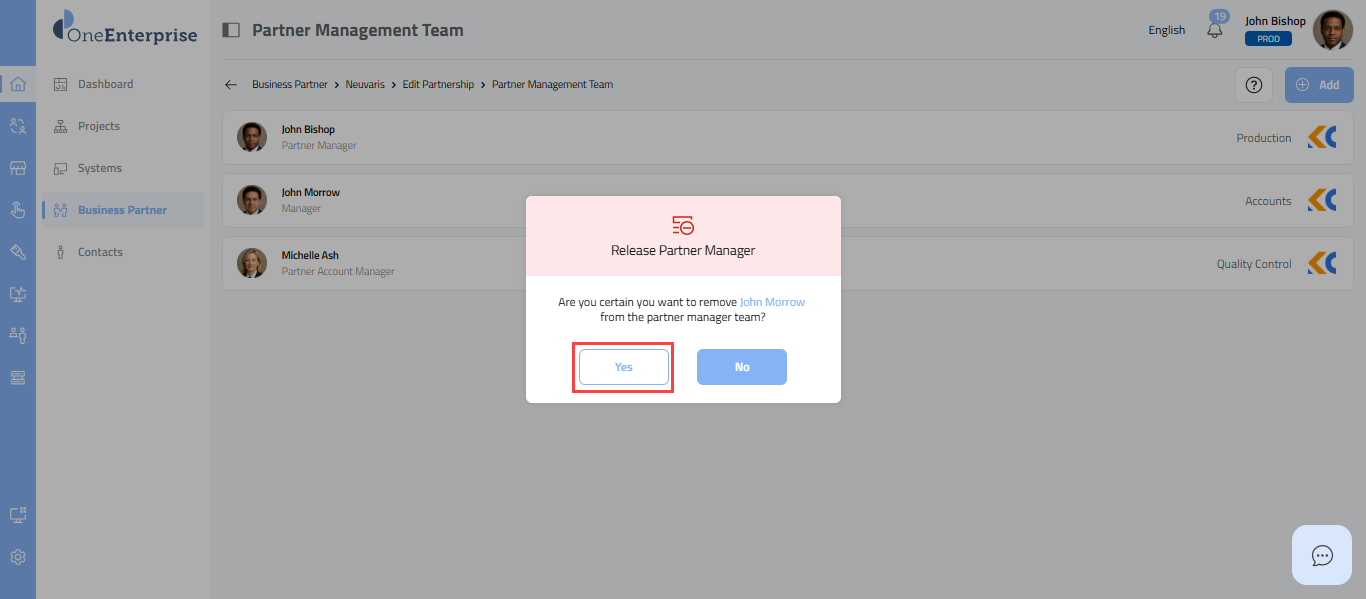The height and width of the screenshot is (599, 1366).
Task: Click the back arrow beside breadcrumbs
Action: point(231,85)
